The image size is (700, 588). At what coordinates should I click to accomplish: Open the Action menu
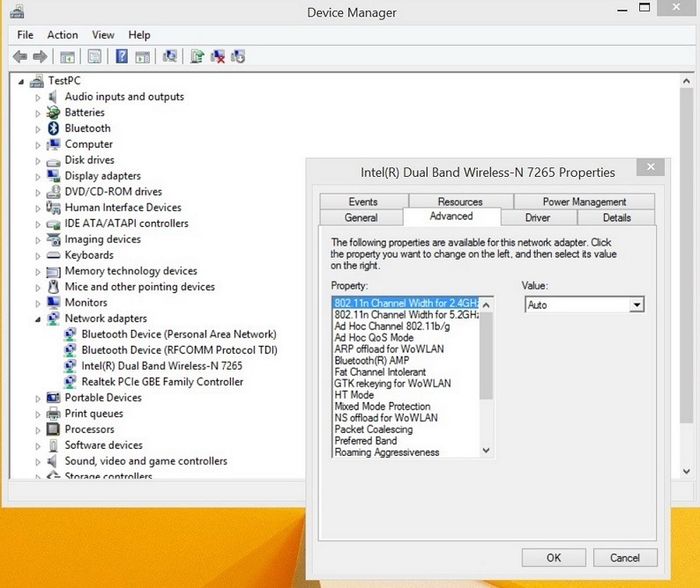[x=62, y=35]
